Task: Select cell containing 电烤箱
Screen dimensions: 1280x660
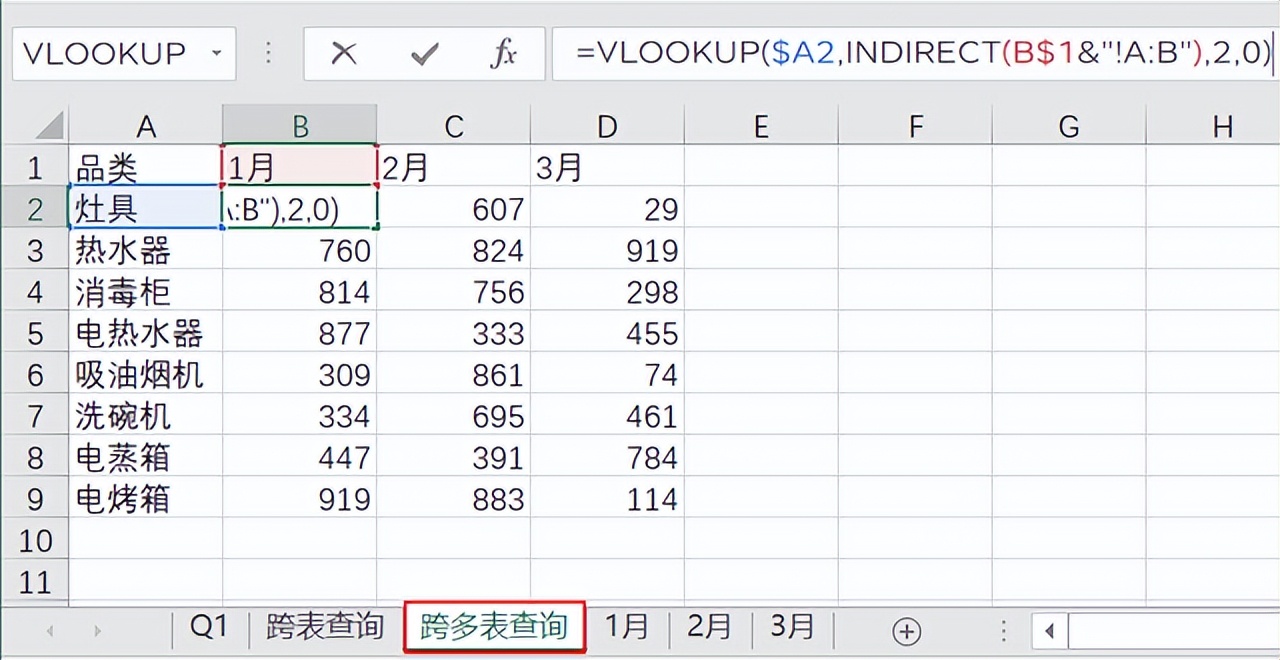Action: [x=146, y=498]
